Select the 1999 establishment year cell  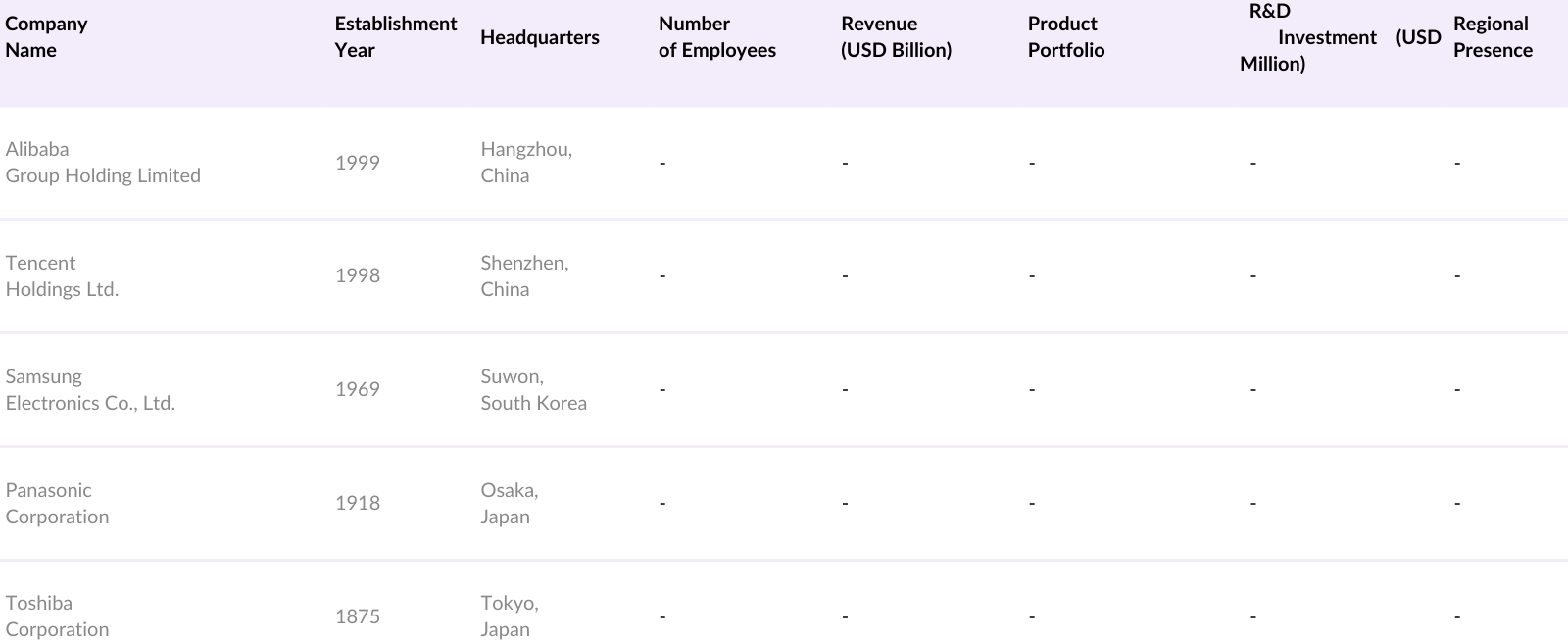(x=357, y=163)
